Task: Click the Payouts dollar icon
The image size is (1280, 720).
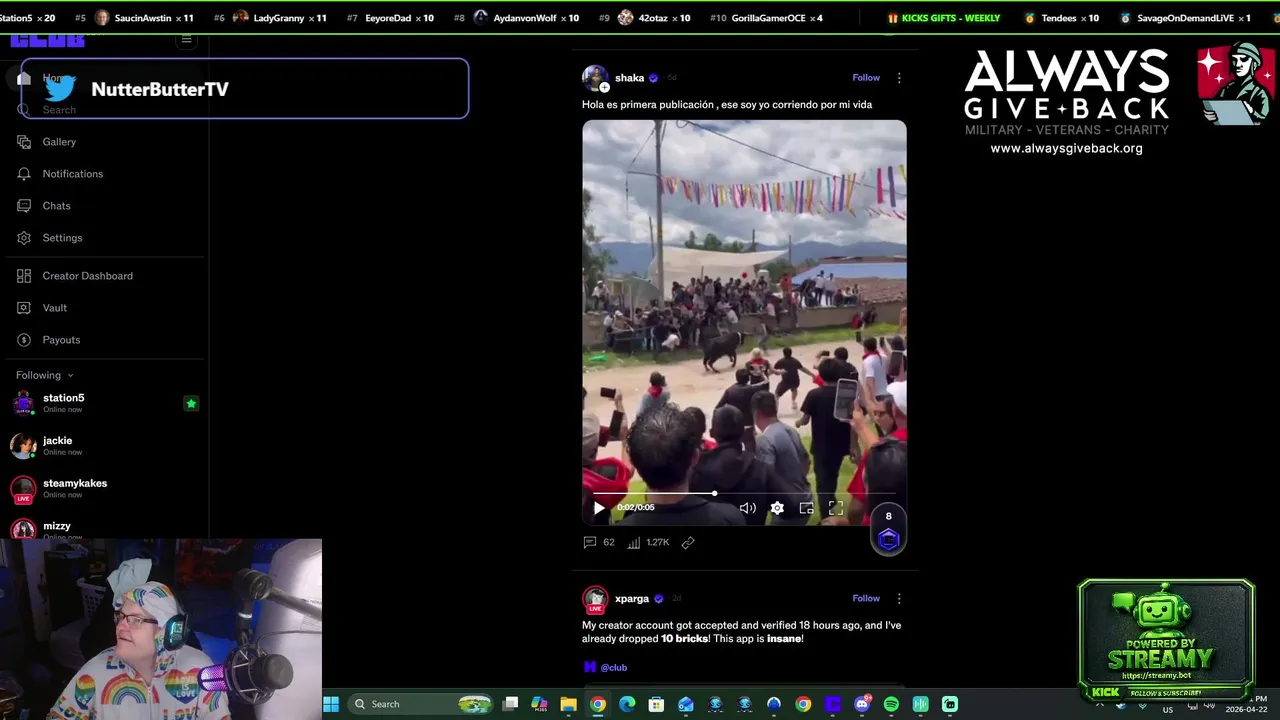Action: pyautogui.click(x=24, y=340)
